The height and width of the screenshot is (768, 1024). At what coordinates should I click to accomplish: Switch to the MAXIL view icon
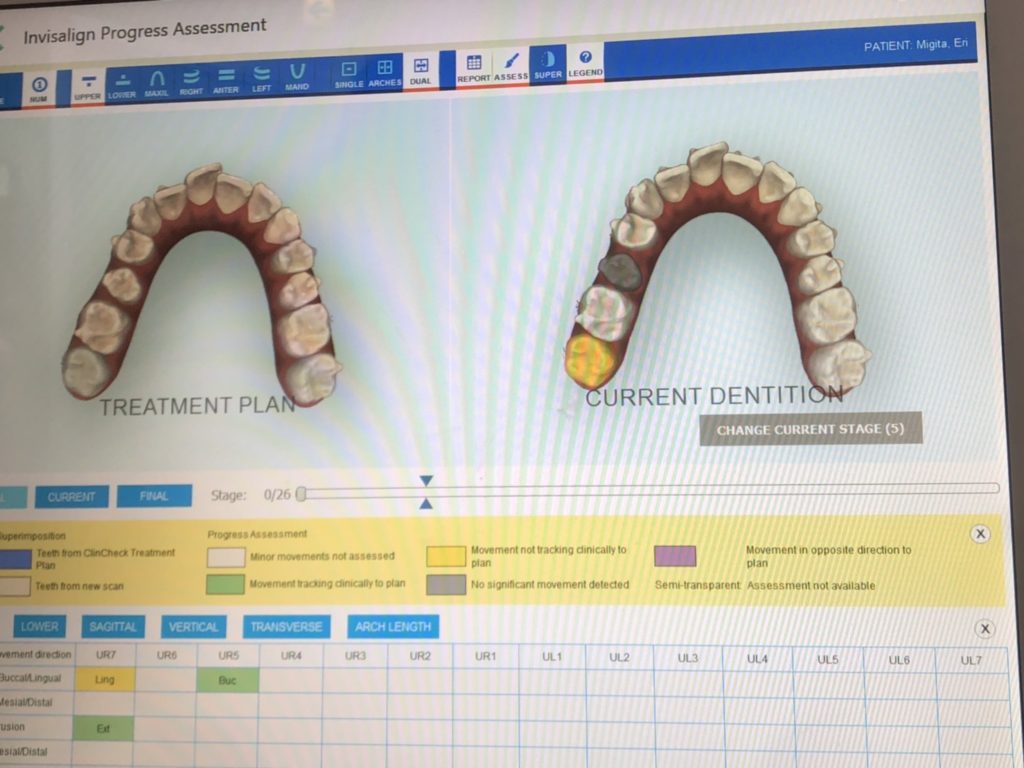click(x=156, y=84)
